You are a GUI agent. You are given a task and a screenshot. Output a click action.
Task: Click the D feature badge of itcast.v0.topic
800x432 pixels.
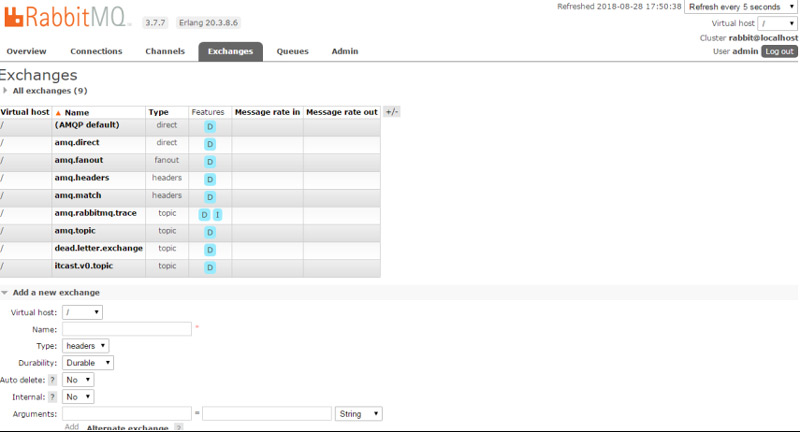210,268
